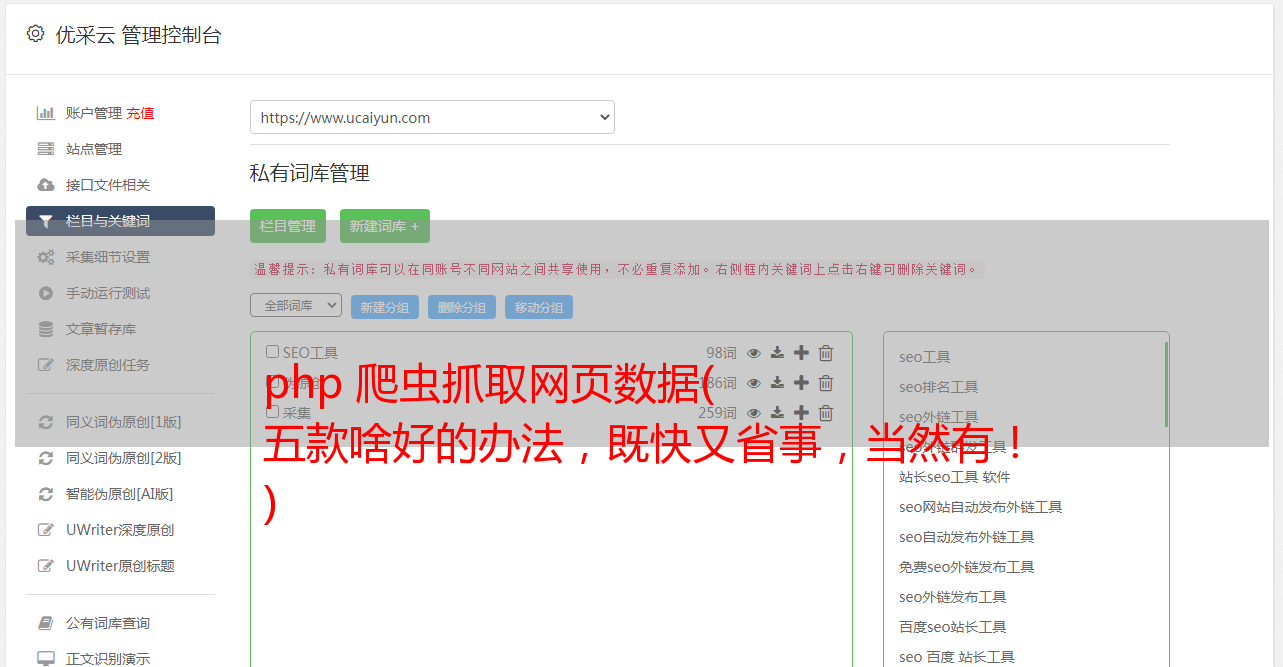
Task: Click the "98词" count in the SEO工具 row
Action: click(721, 353)
